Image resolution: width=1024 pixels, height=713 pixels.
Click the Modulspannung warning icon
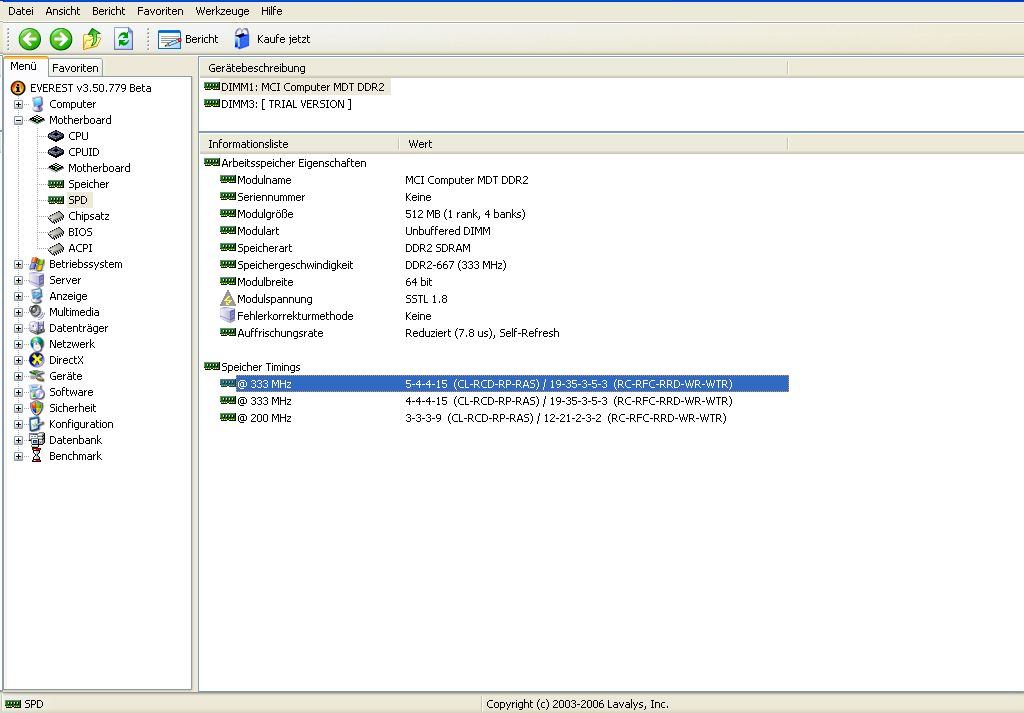[x=227, y=298]
